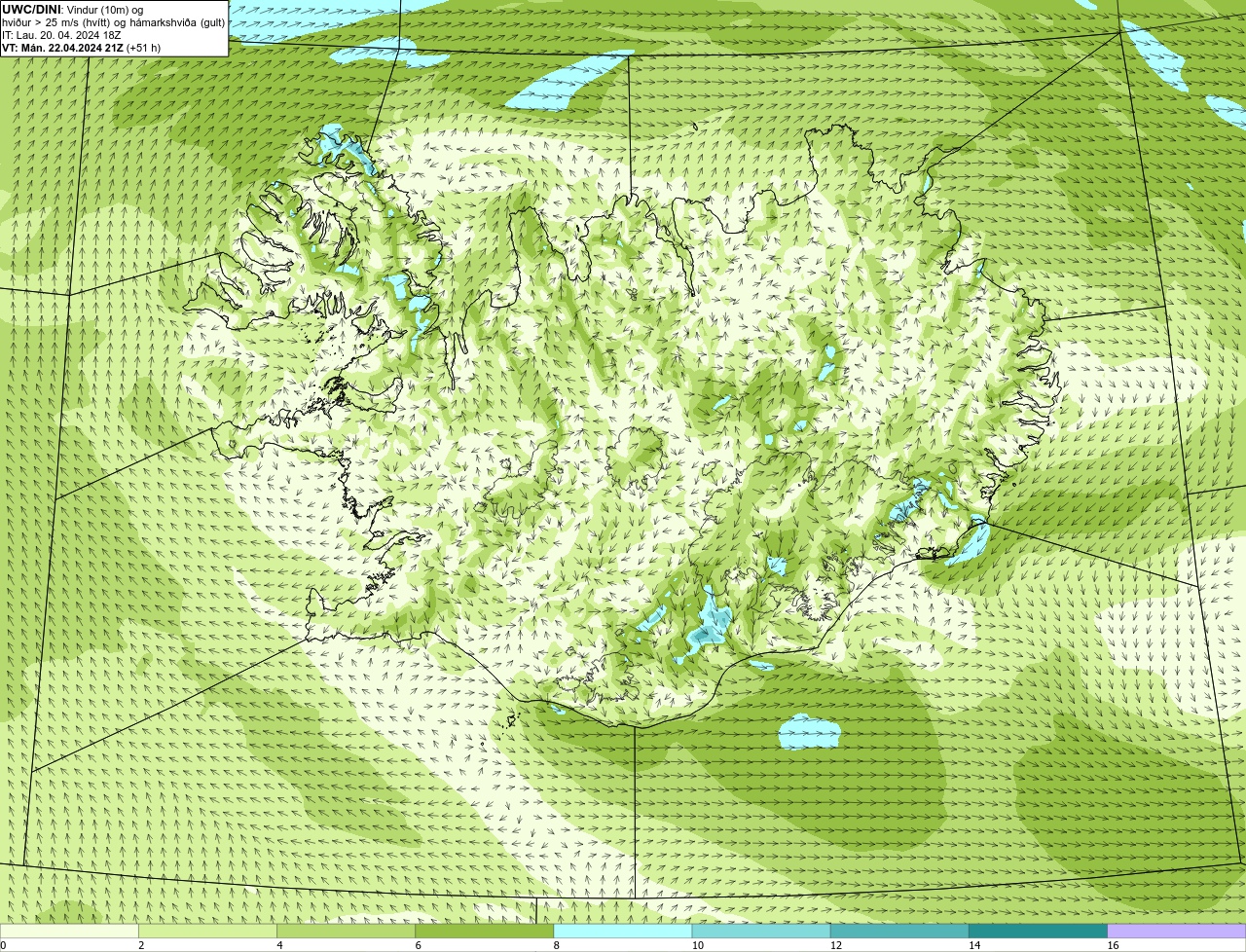Pick the 4–6 m/s green legend swatch
Screen dimensions: 1246x952
pos(347,931)
